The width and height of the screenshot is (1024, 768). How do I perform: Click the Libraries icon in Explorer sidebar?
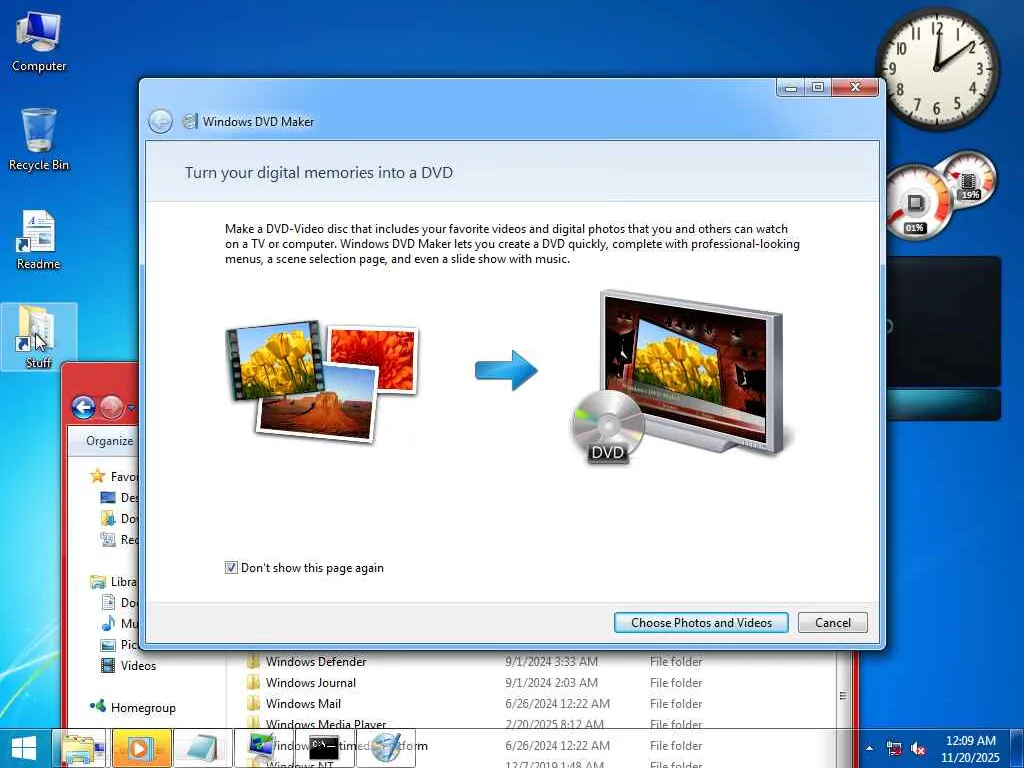pos(98,581)
